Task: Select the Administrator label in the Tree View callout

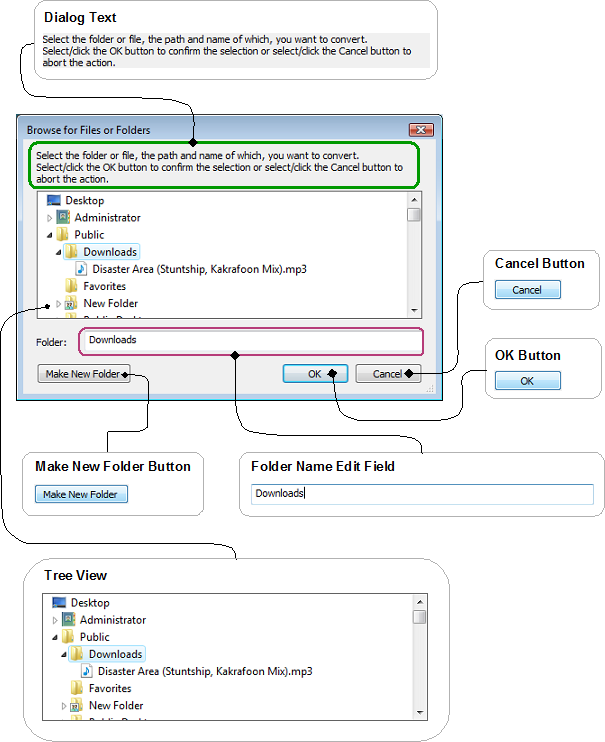Action: (113, 620)
